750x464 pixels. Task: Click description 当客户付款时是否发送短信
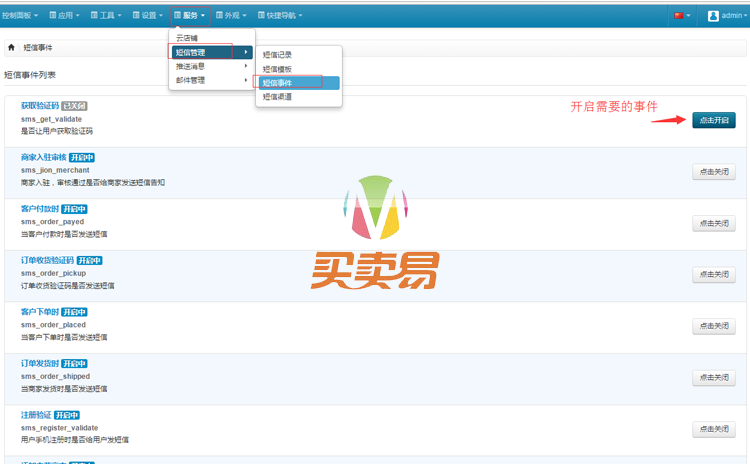coord(64,234)
